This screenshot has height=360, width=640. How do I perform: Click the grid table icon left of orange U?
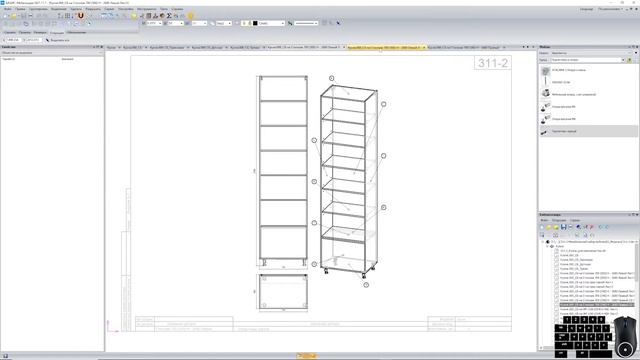click(67, 16)
